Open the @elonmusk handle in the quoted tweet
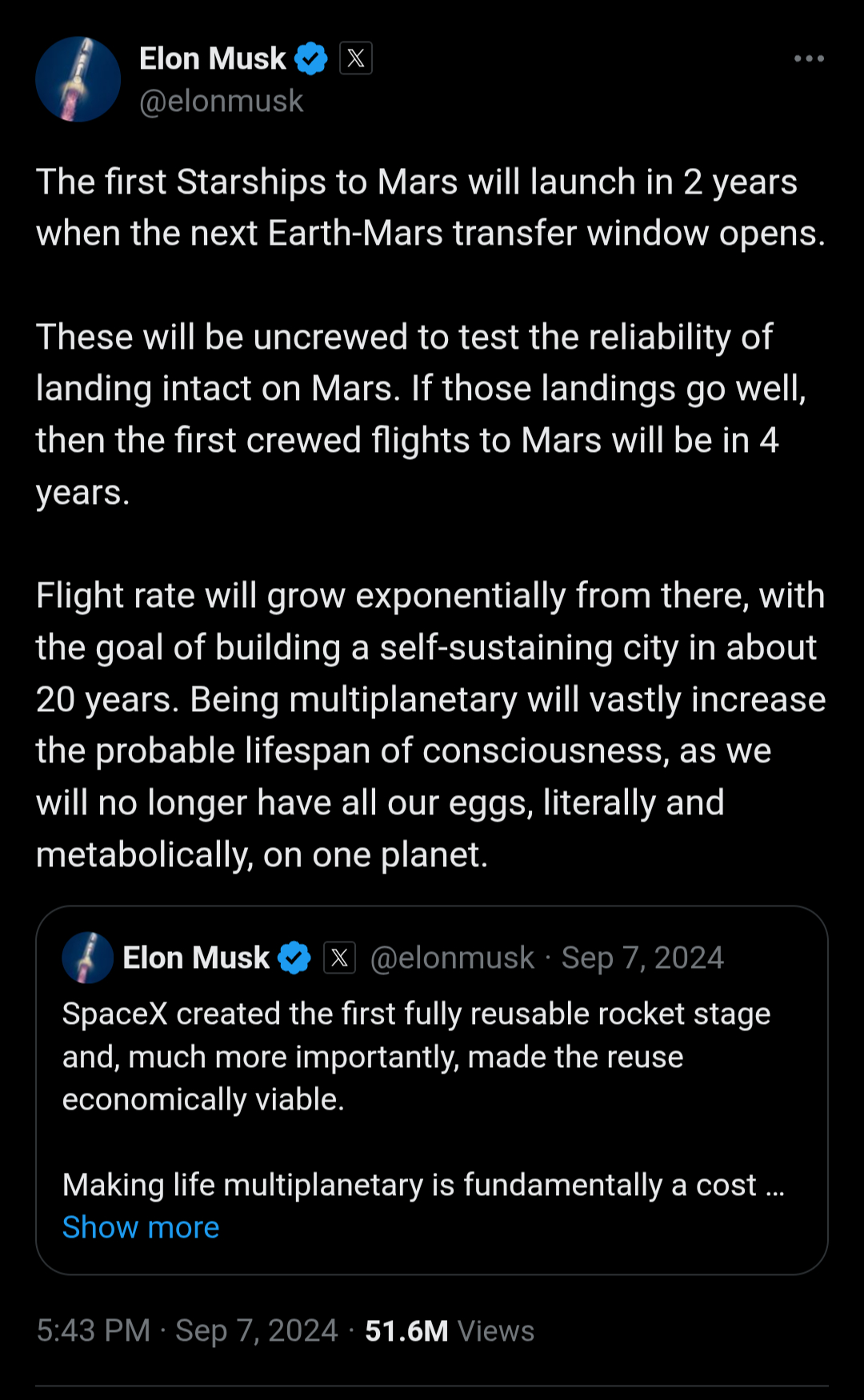864x1400 pixels. pyautogui.click(x=452, y=958)
